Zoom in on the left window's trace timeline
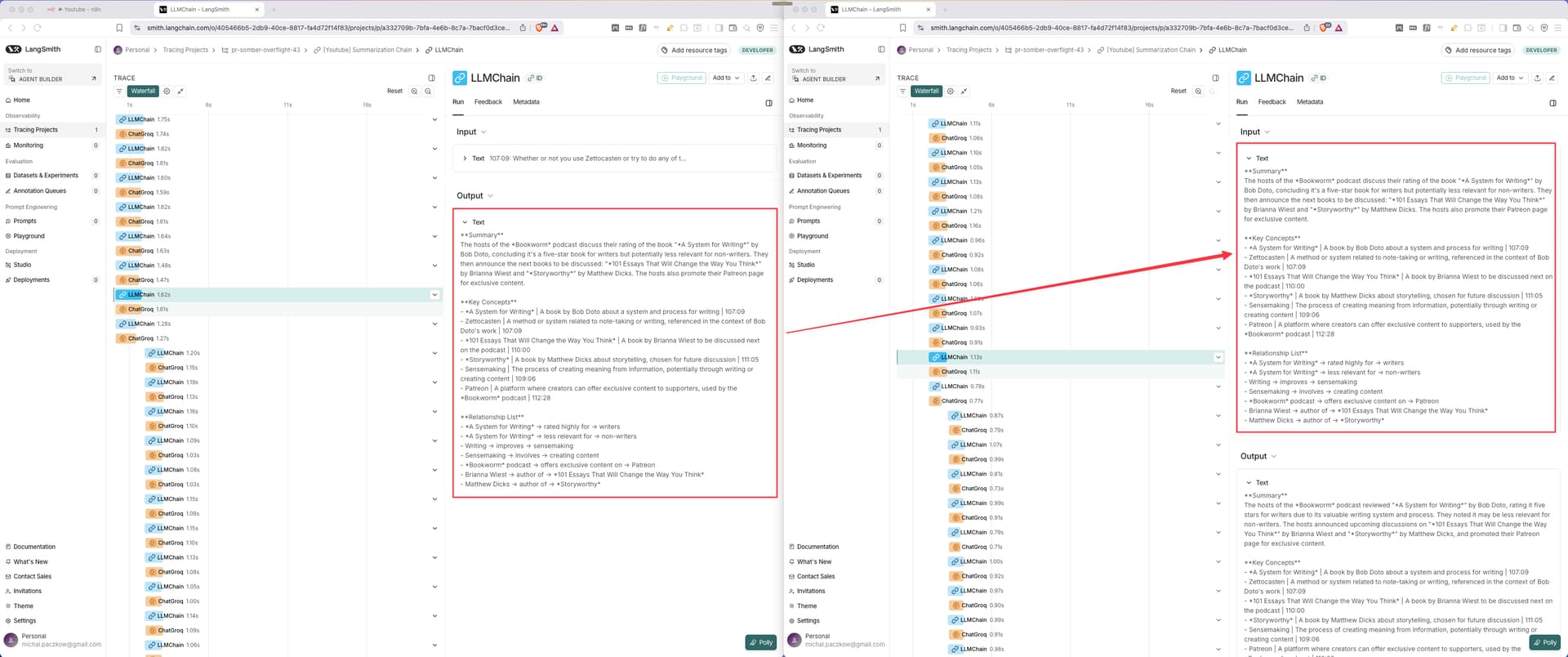Screen dimensions: 1568x657 coord(414,91)
